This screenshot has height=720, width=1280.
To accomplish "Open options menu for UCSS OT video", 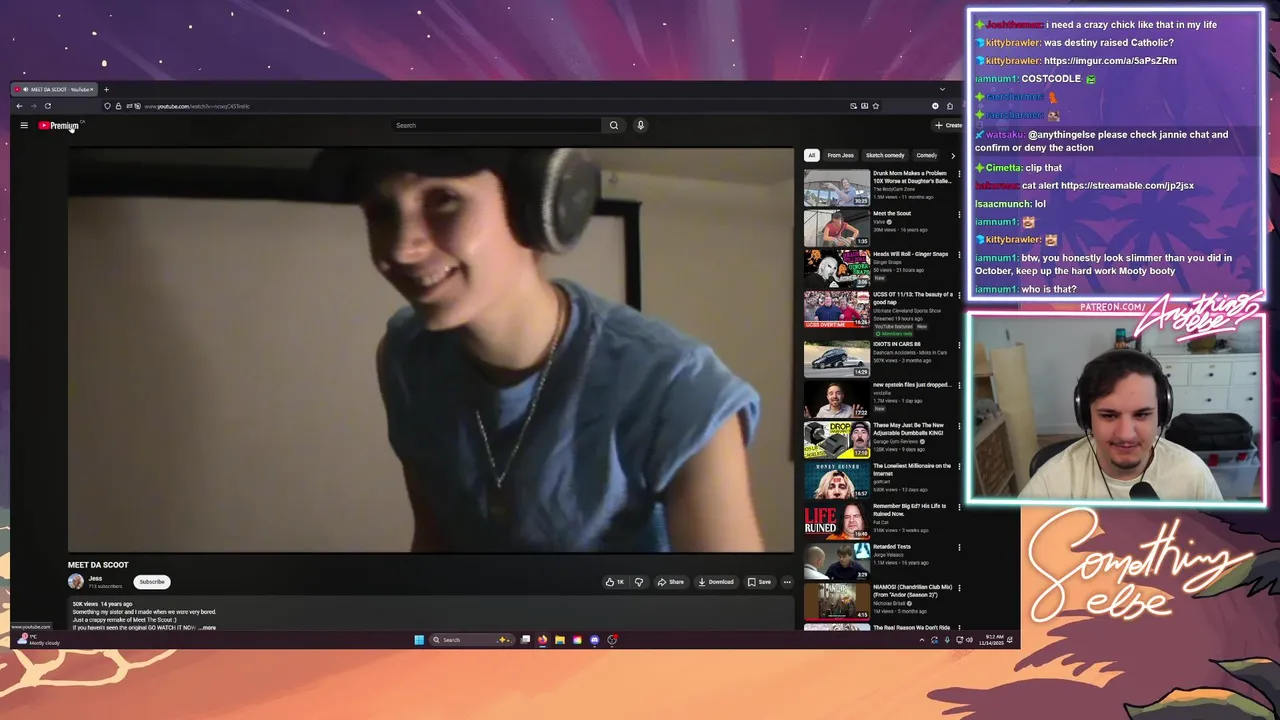I will coord(959,295).
